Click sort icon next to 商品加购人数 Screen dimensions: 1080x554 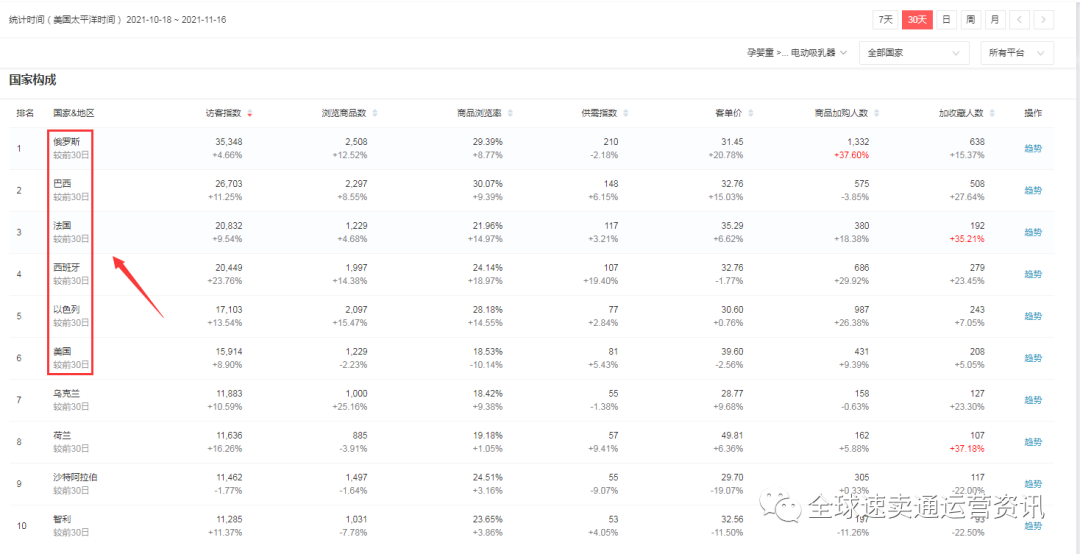(876, 113)
